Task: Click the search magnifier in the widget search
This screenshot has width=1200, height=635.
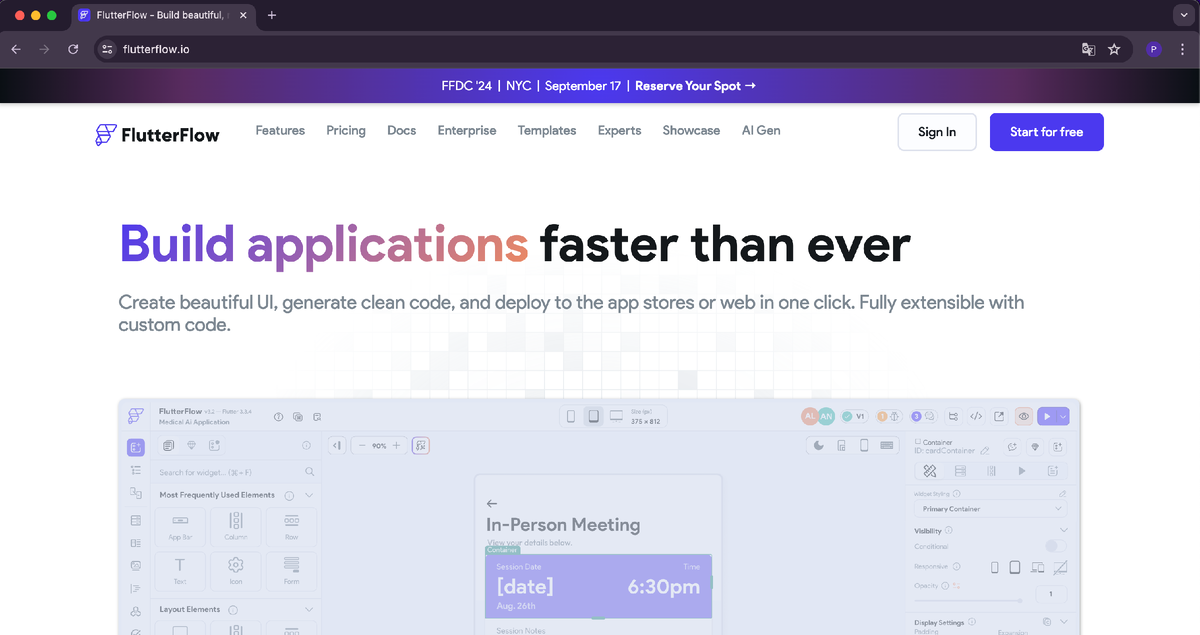Action: pos(310,472)
